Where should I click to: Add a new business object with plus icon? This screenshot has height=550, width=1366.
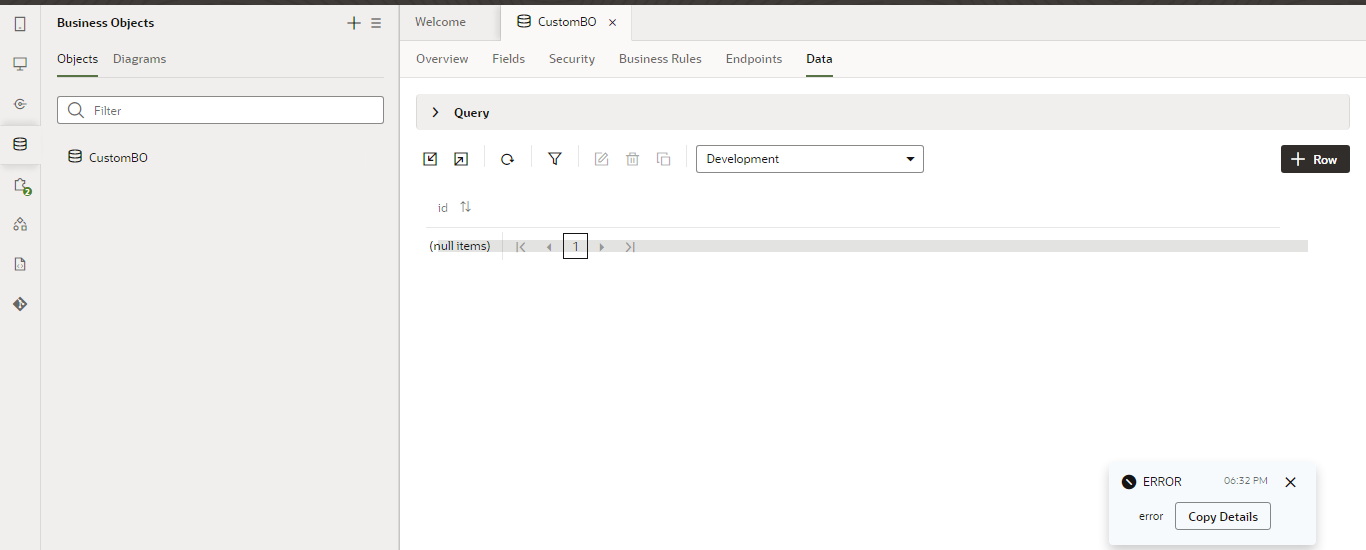(x=353, y=23)
